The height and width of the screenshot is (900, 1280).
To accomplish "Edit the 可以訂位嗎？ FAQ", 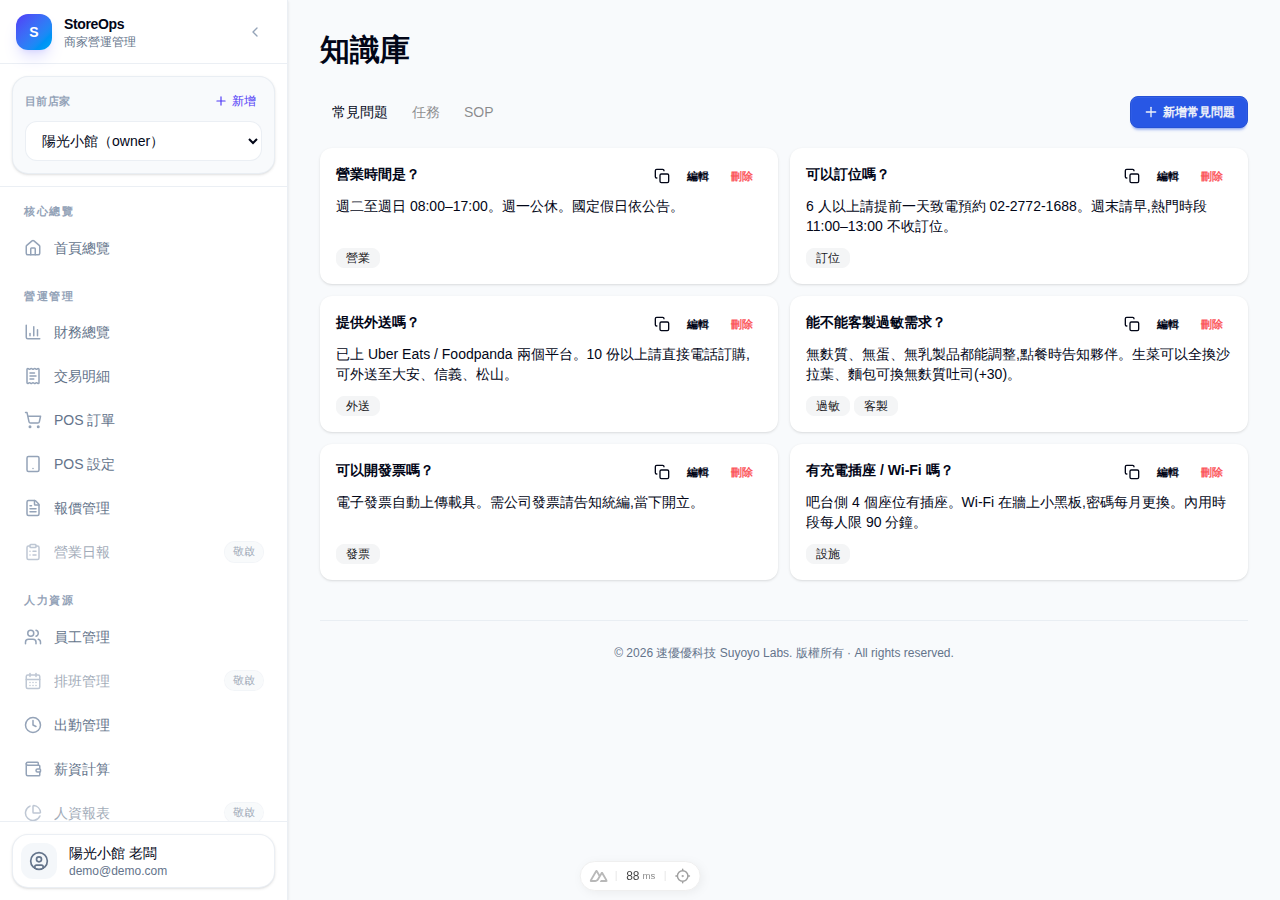I will click(1168, 176).
